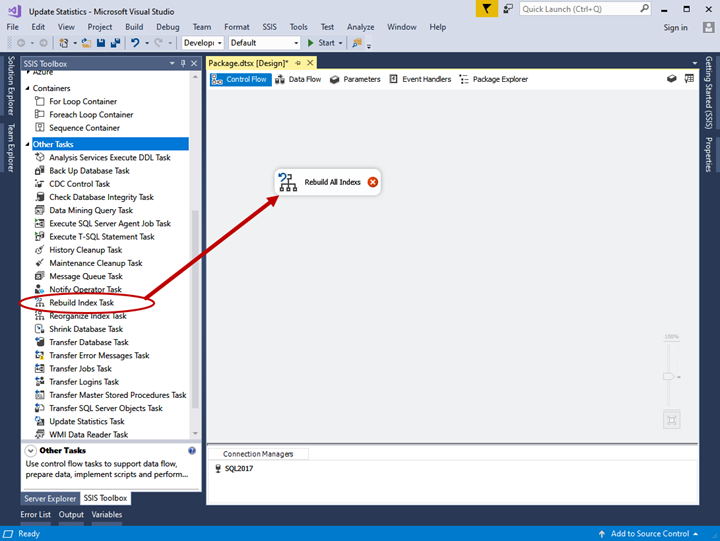The width and height of the screenshot is (720, 541).
Task: Select Shrink Database Task icon
Action: (x=40, y=329)
